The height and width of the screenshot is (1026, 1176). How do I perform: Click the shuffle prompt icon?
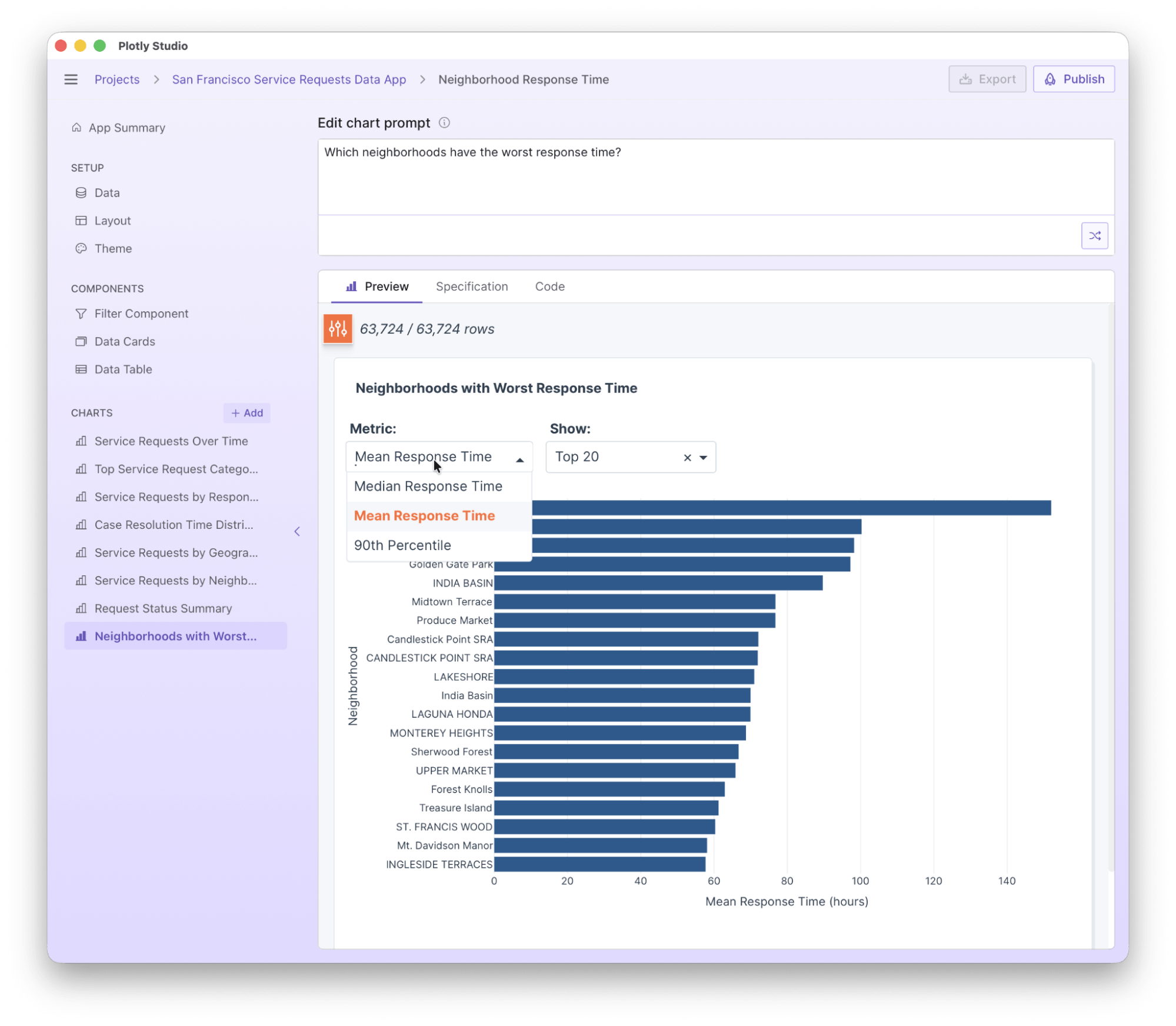point(1094,236)
